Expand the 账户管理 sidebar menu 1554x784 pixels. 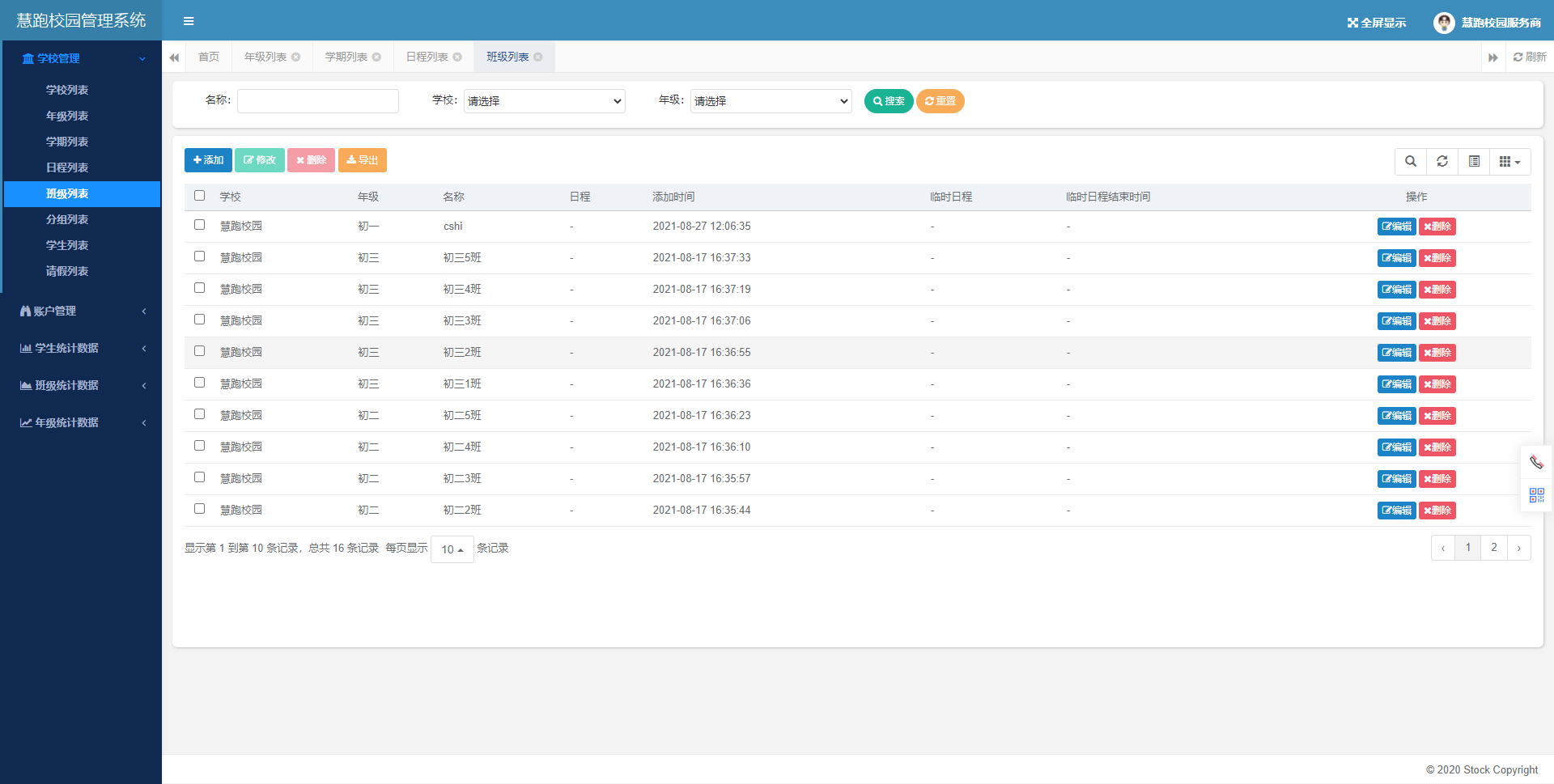click(x=81, y=311)
